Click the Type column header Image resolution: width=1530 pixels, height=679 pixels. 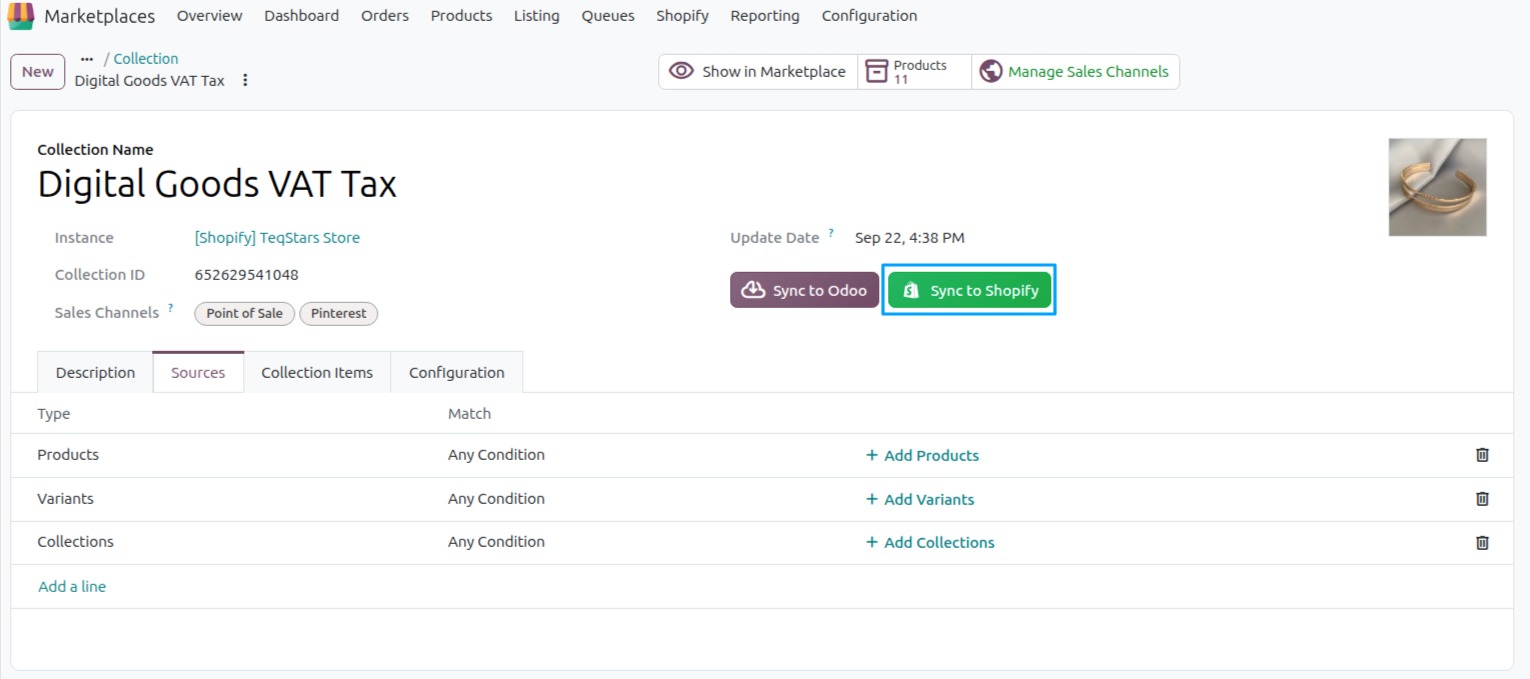(54, 413)
